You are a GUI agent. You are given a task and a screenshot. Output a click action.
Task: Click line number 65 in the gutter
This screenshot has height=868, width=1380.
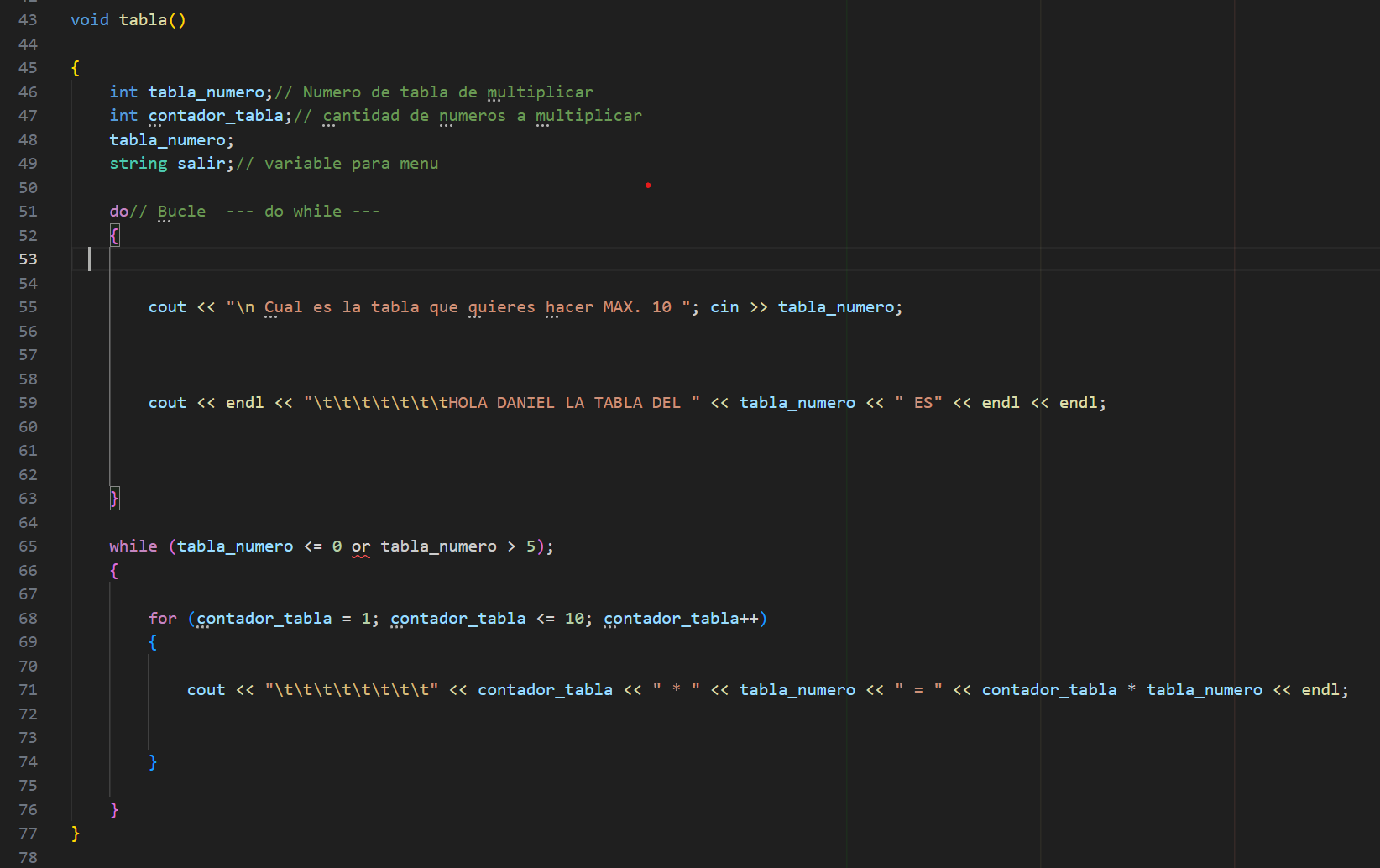pyautogui.click(x=28, y=546)
